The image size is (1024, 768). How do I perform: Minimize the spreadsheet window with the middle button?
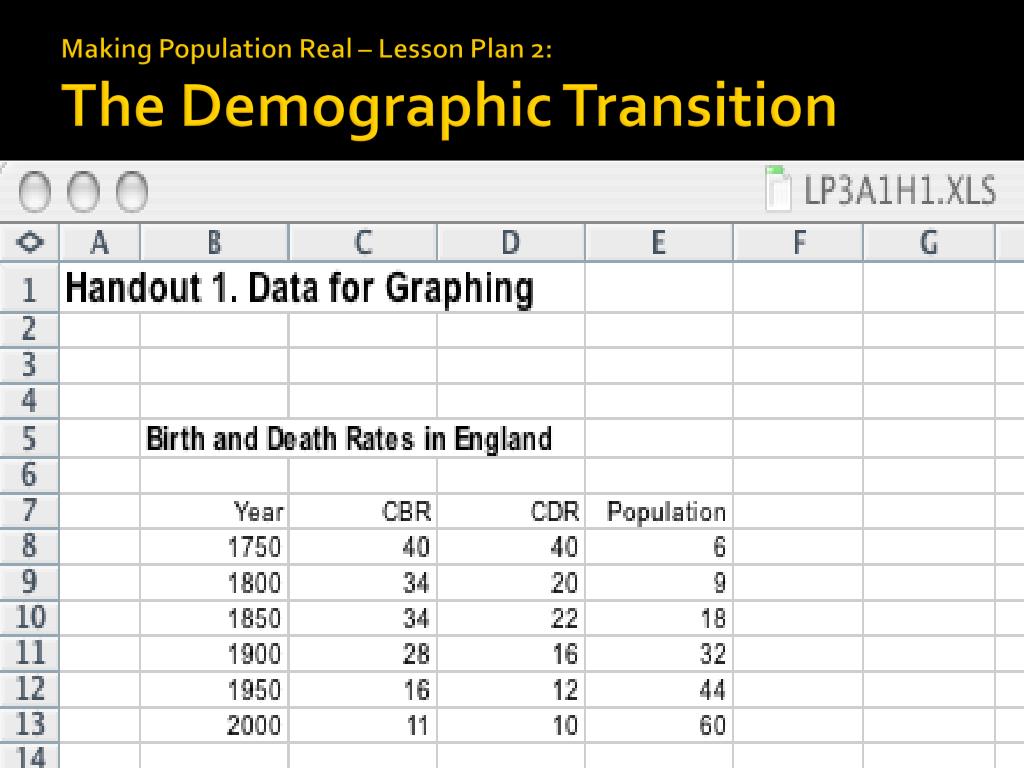83,192
